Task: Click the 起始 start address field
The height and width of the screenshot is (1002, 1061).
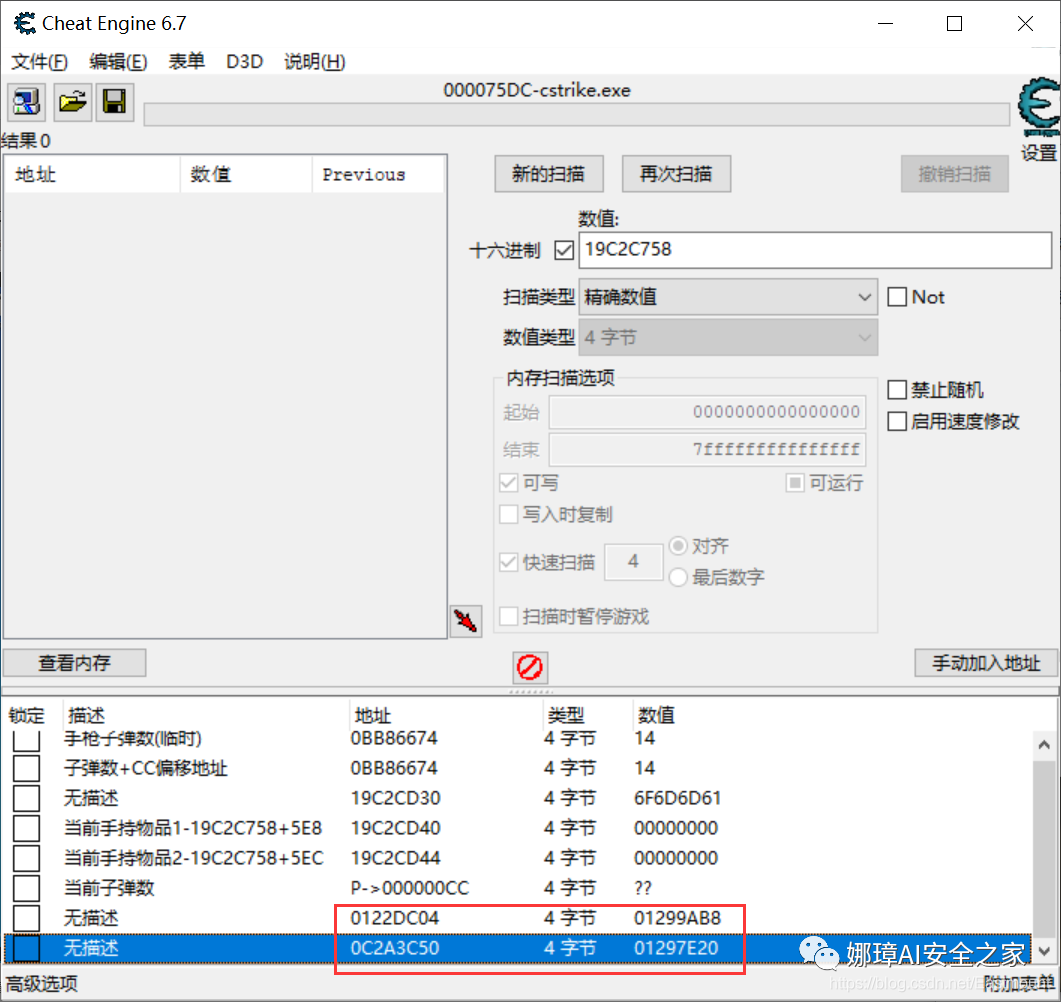Action: tap(707, 412)
